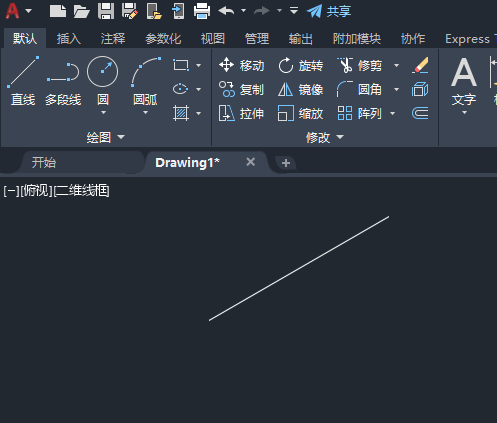Add a new drawing tab
This screenshot has width=497, height=423.
click(286, 163)
